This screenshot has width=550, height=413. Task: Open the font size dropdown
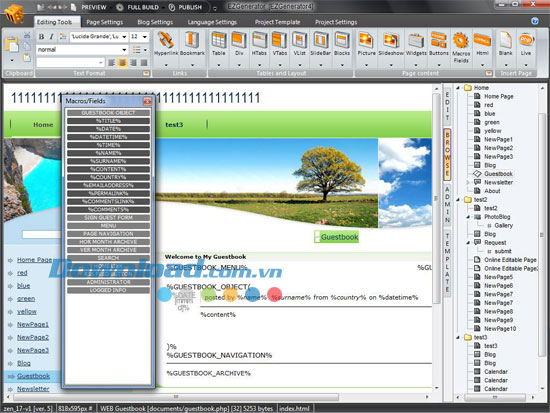pyautogui.click(x=145, y=36)
